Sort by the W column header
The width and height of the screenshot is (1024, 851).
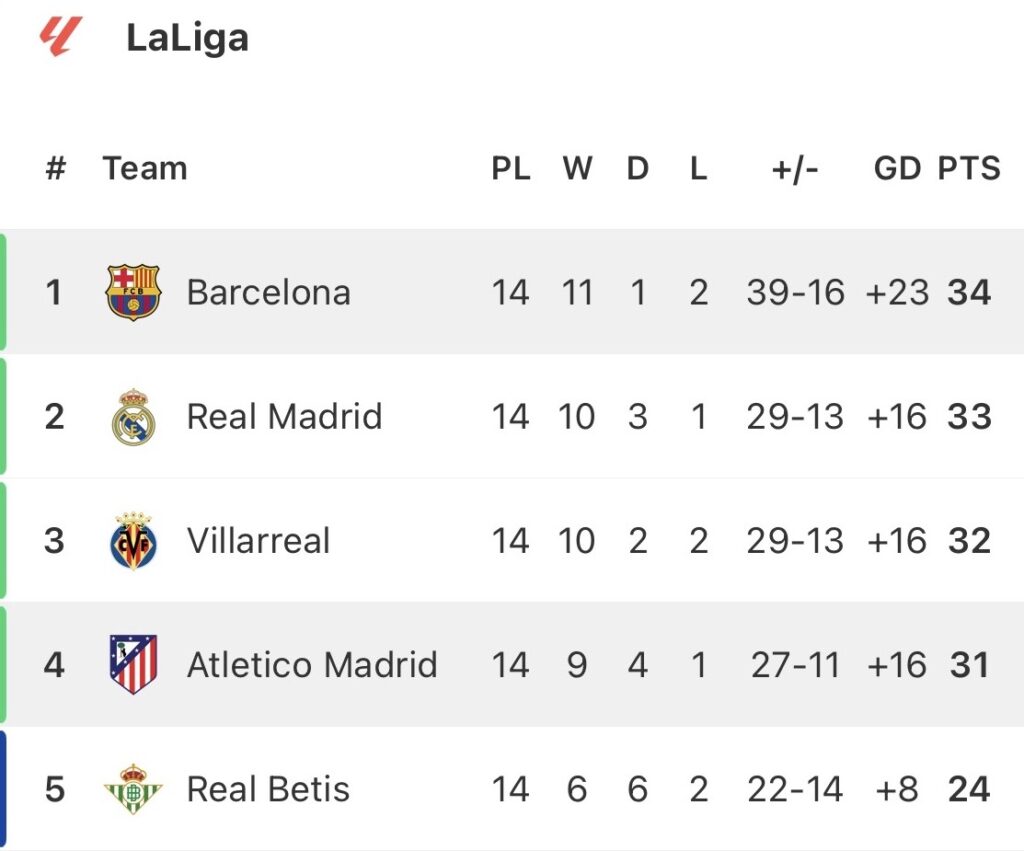(577, 168)
